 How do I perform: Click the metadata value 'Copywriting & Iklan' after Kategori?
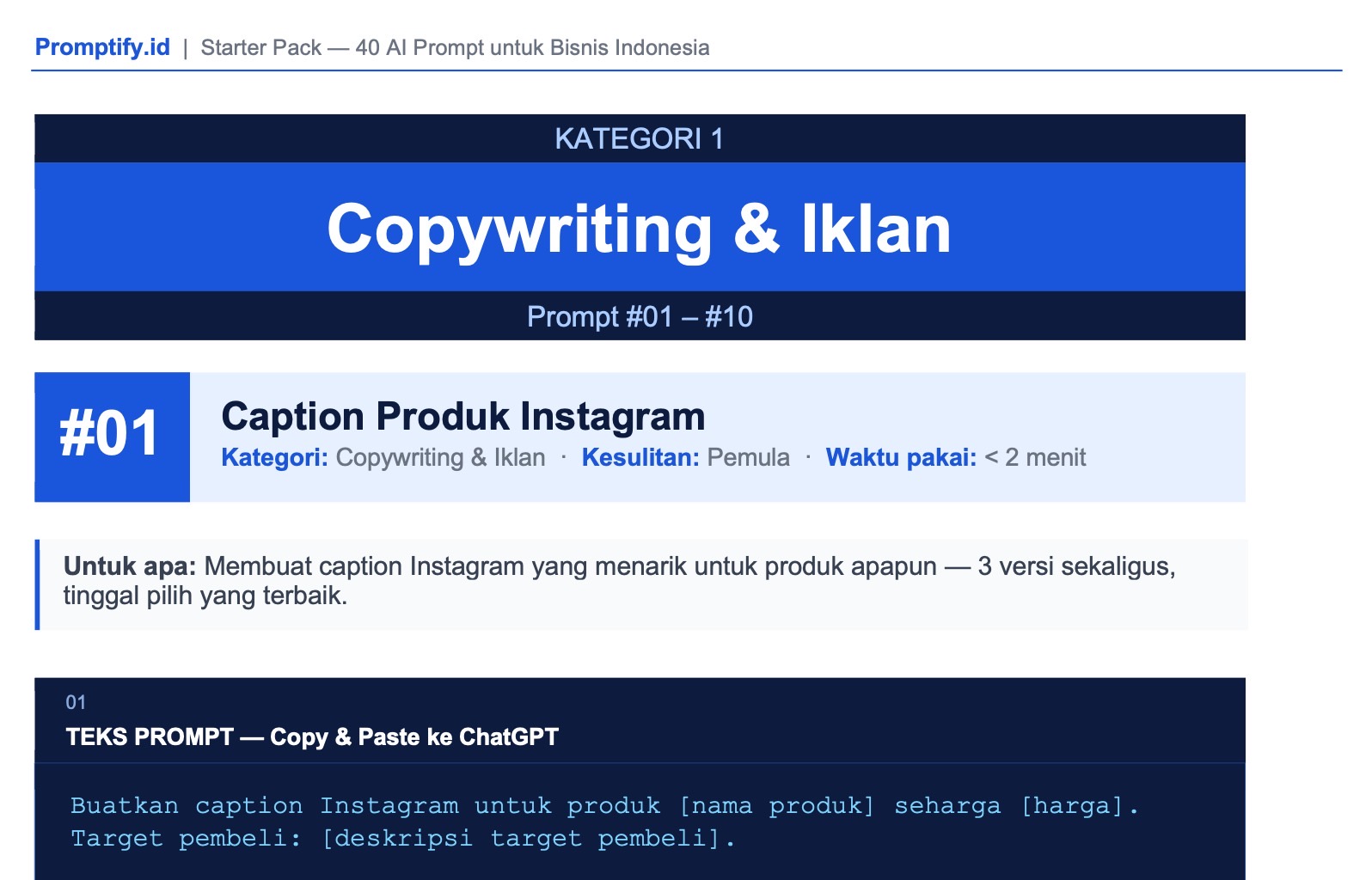(x=440, y=457)
